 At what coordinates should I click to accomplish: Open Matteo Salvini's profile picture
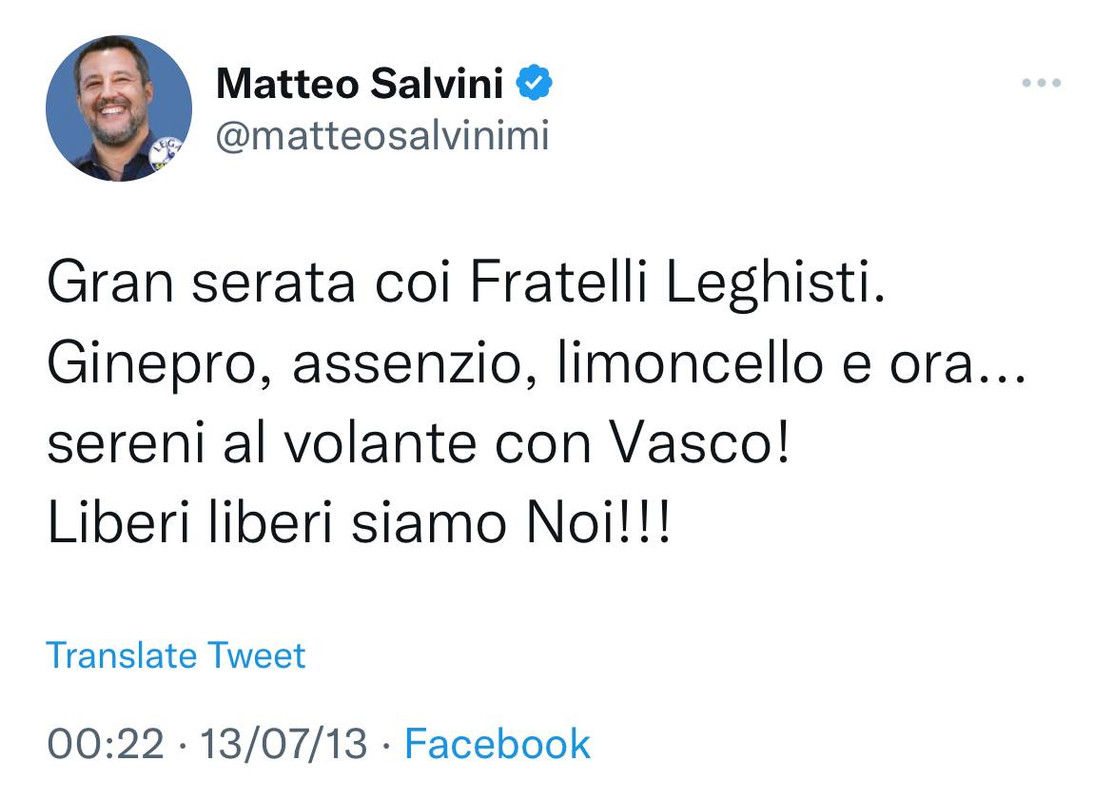pos(119,108)
